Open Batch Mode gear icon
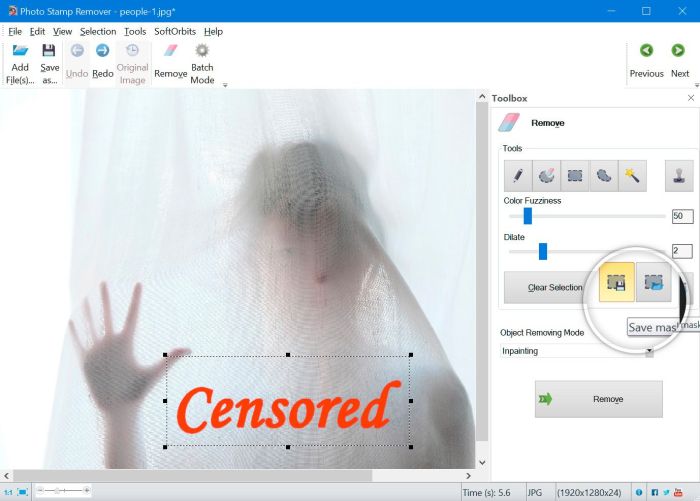Screen dimensions: 700x501 click(x=202, y=50)
